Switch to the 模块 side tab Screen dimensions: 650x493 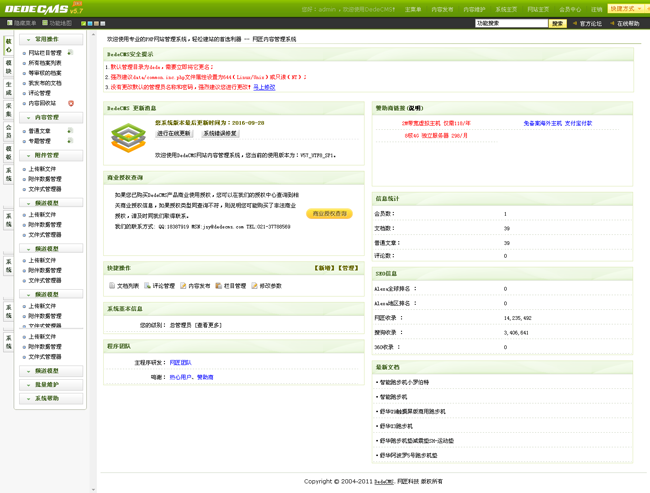click(9, 67)
